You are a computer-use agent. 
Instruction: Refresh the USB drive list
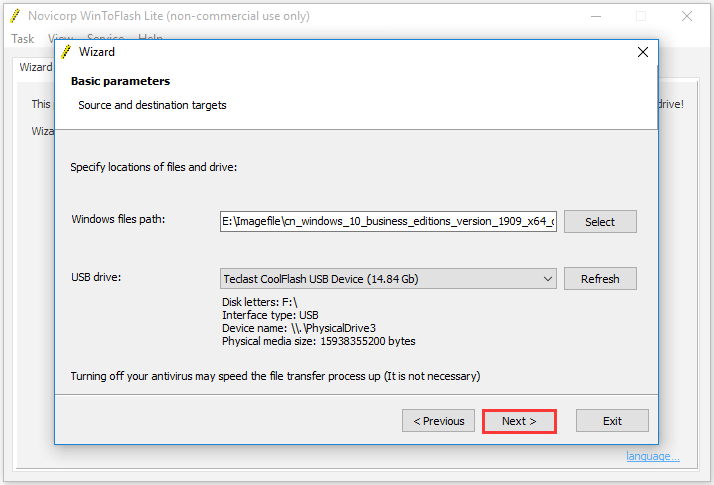coord(600,279)
